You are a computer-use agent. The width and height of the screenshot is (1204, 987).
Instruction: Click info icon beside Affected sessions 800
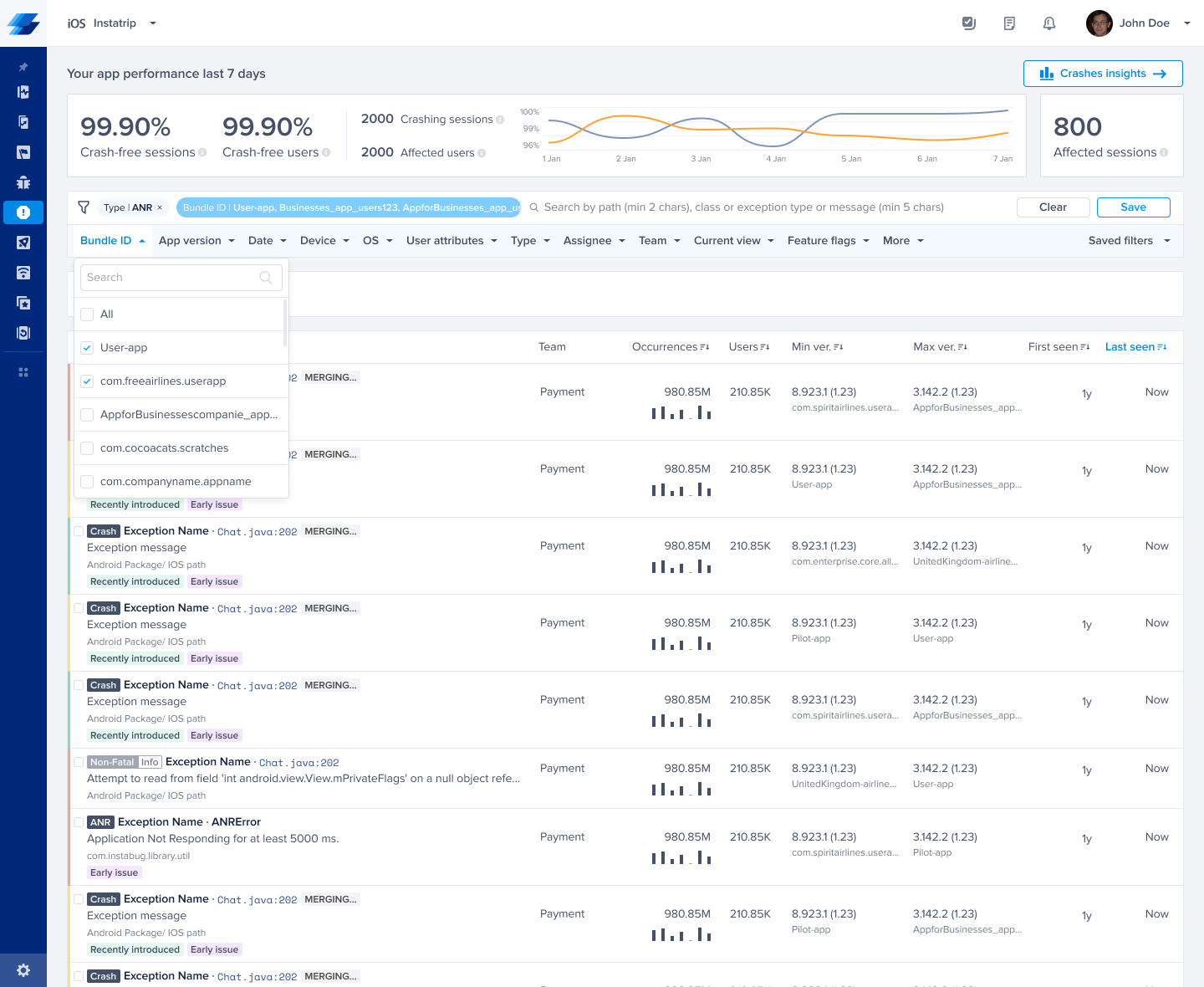(x=1164, y=152)
